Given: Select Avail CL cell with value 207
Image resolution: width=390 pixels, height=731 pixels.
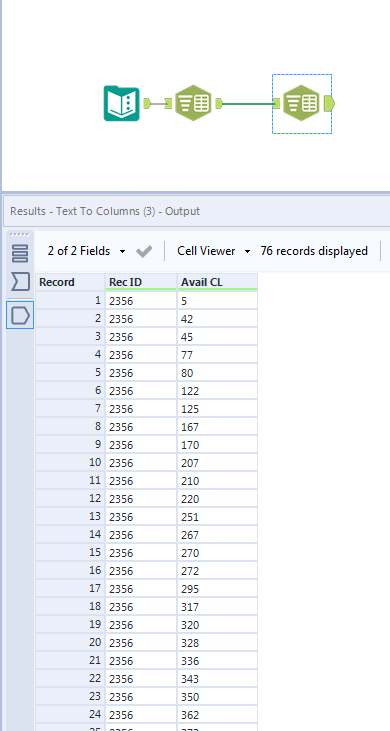Looking at the screenshot, I should (217, 463).
